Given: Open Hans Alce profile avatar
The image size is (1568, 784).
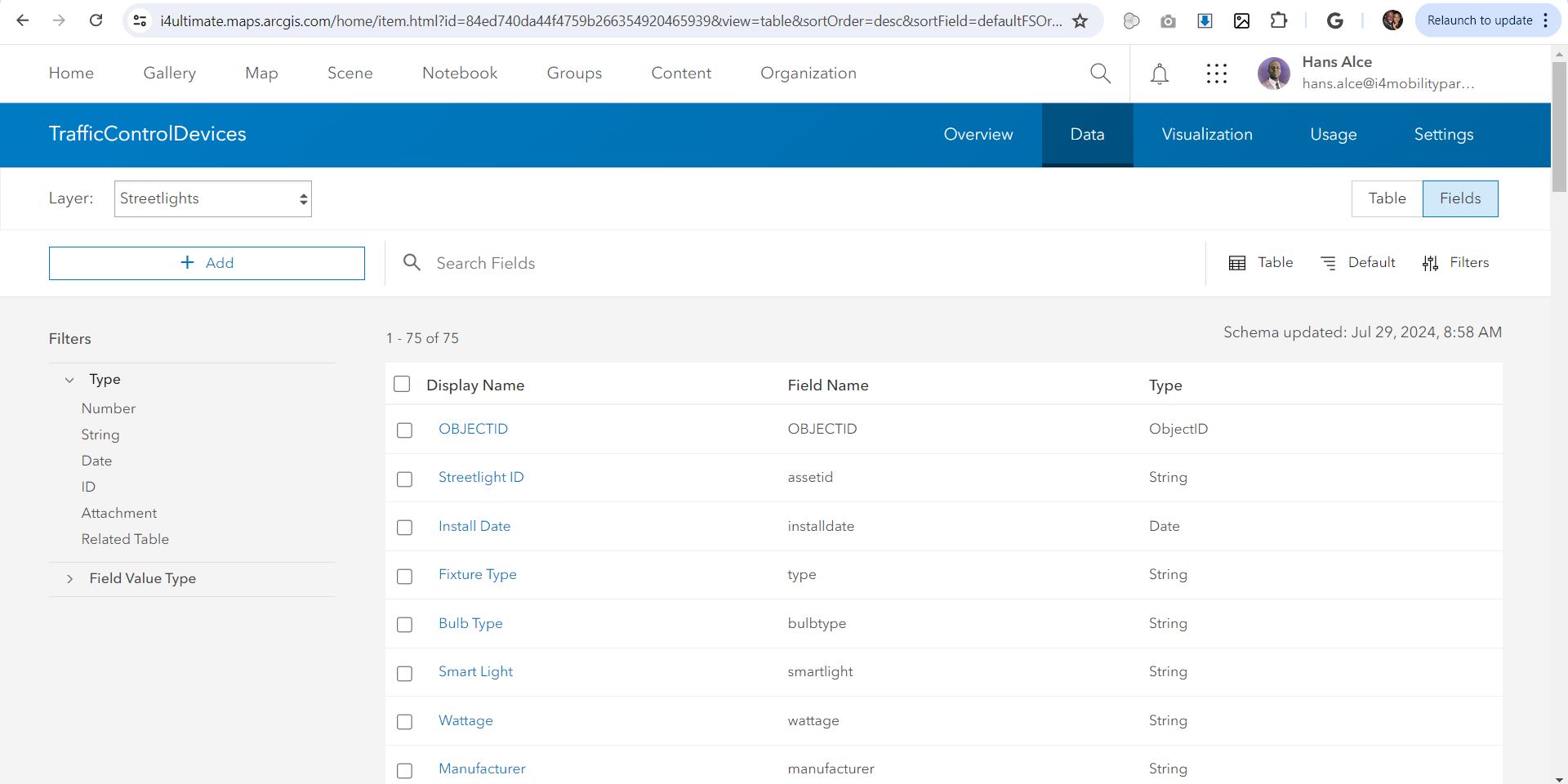Looking at the screenshot, I should [x=1273, y=73].
